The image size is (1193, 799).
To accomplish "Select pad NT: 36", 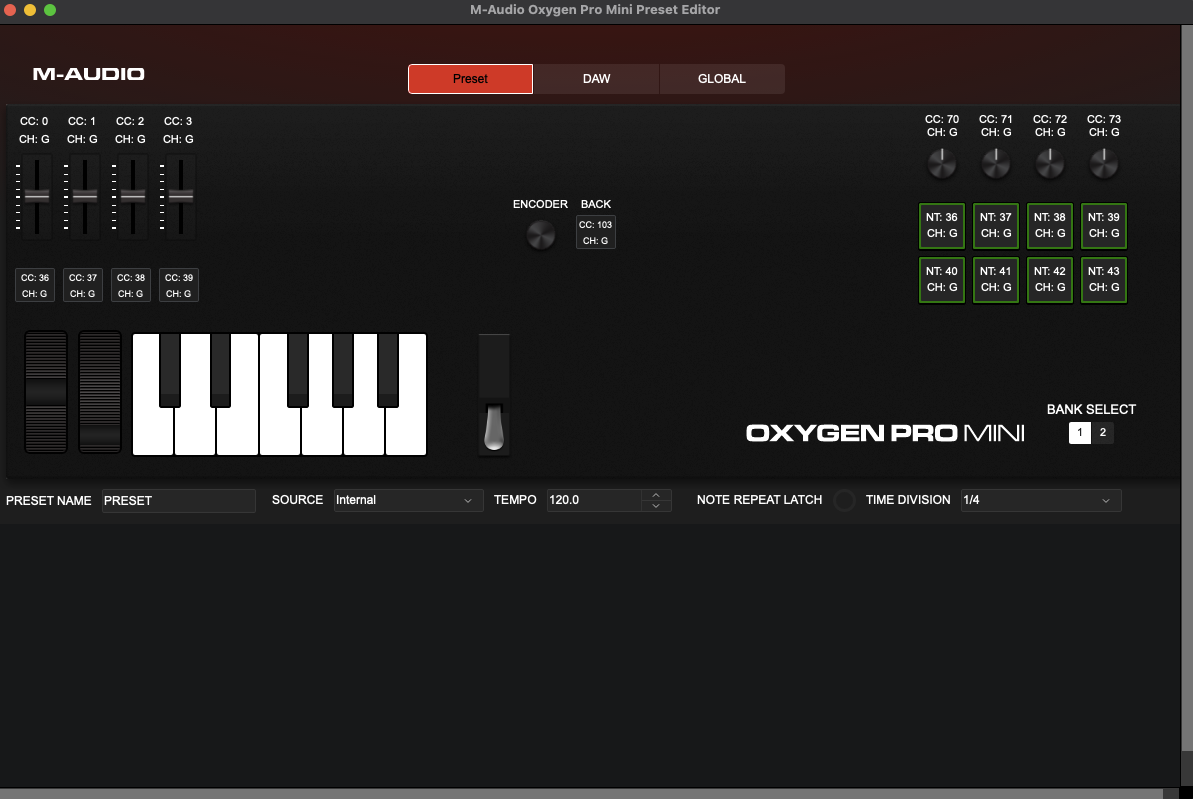I will click(942, 225).
